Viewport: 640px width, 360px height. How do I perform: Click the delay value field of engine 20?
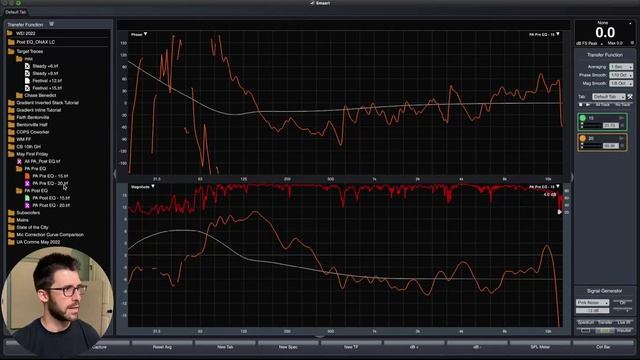point(610,146)
